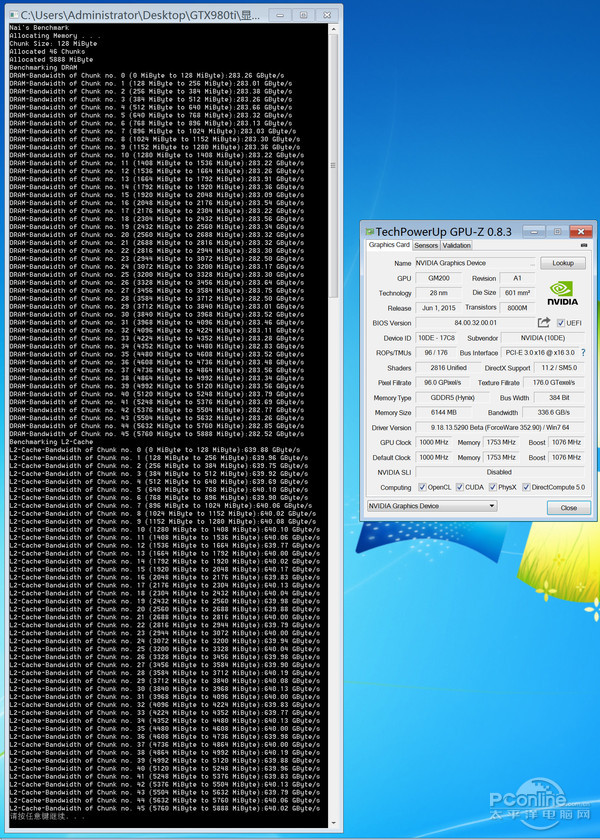Click the Name field showing NVIDIA Graphics Device
The height and width of the screenshot is (840, 600).
(x=475, y=263)
